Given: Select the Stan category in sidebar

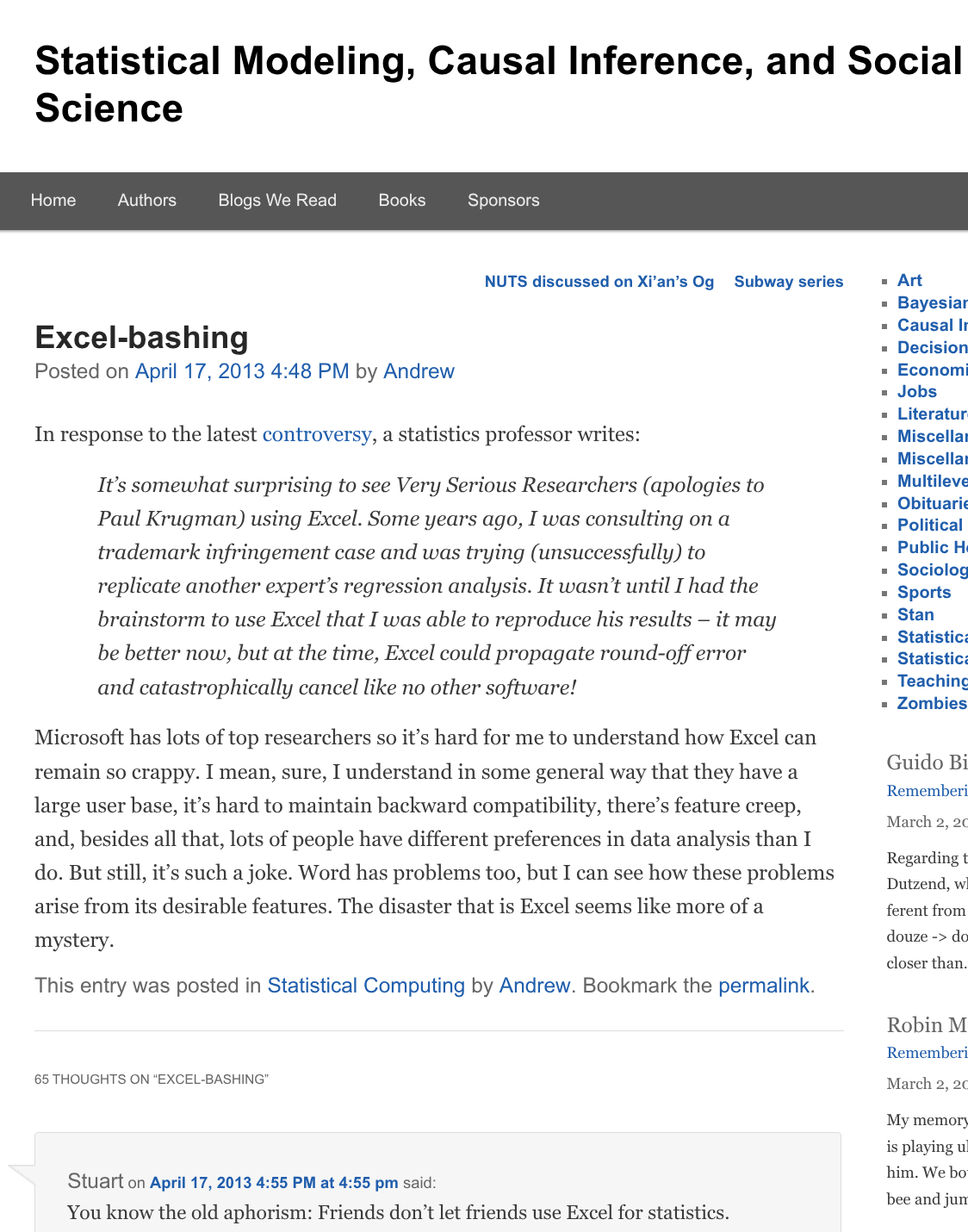Looking at the screenshot, I should [x=915, y=614].
